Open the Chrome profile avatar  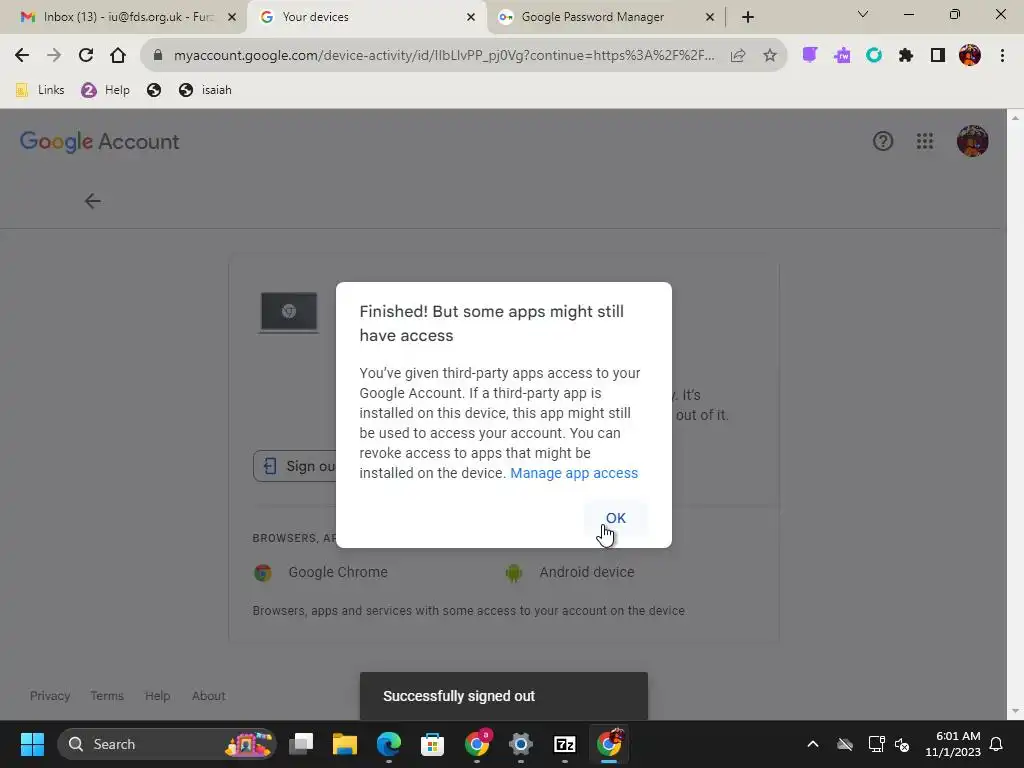[x=970, y=56]
